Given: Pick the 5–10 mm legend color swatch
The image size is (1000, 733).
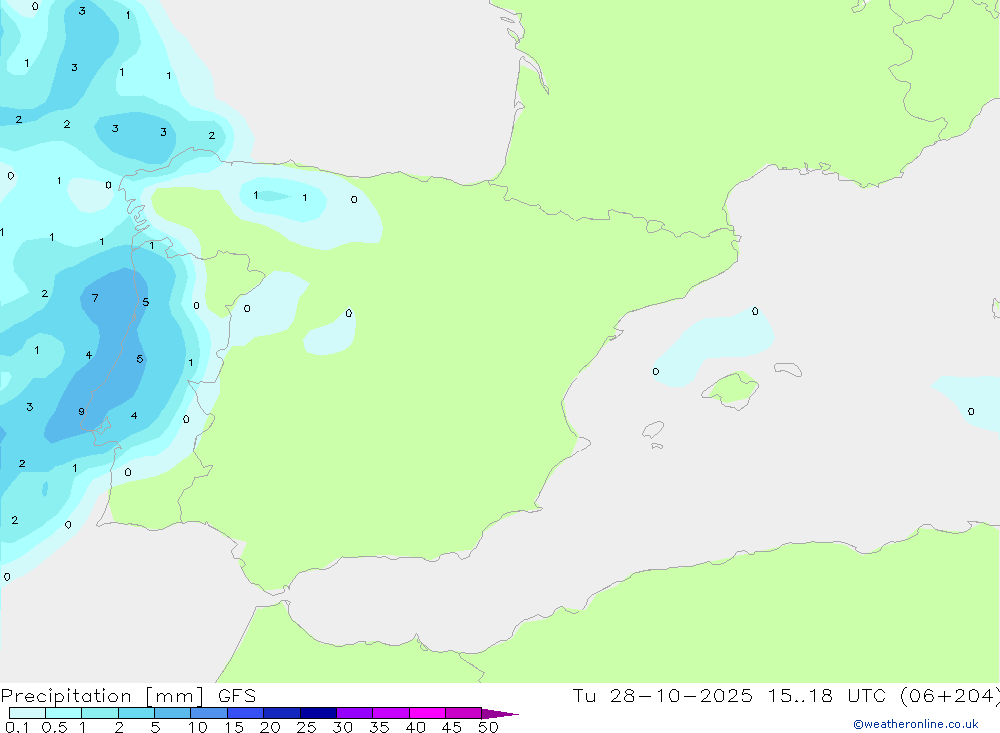Looking at the screenshot, I should (x=172, y=713).
